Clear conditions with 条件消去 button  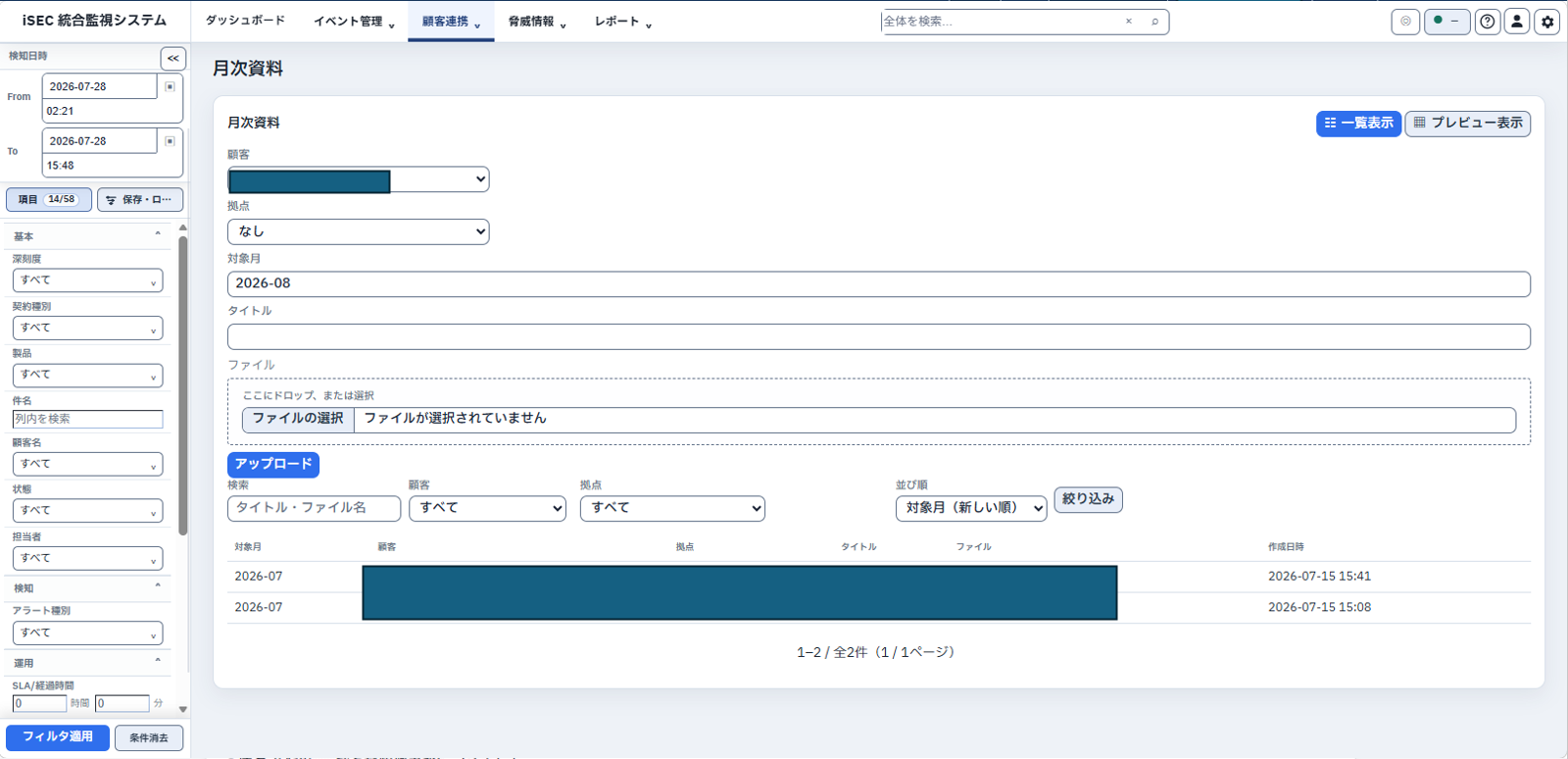coord(149,737)
